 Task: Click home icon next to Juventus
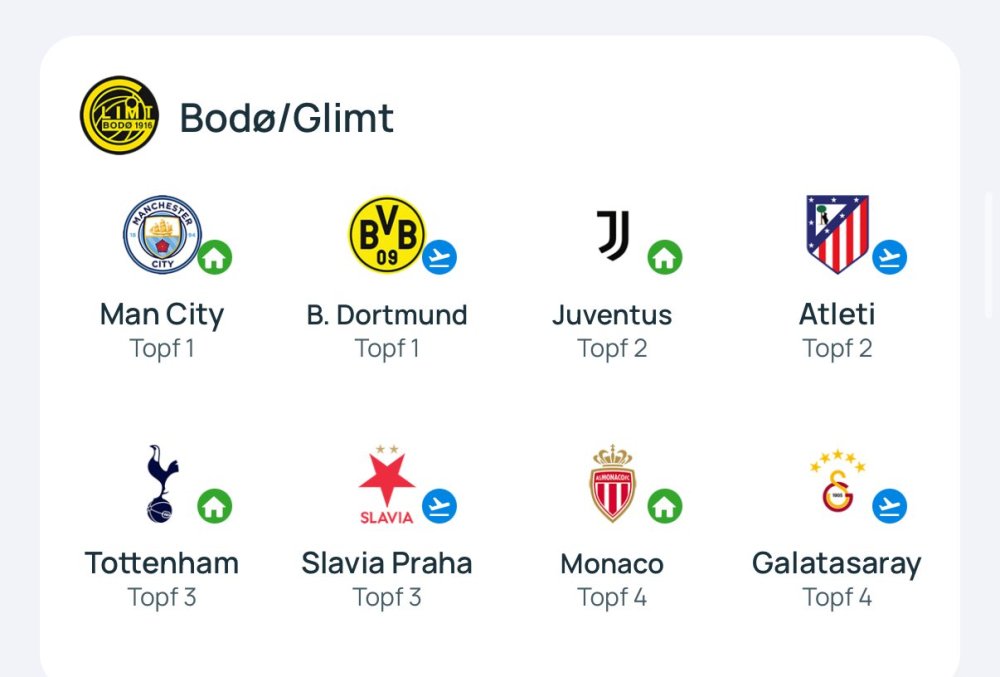[664, 257]
